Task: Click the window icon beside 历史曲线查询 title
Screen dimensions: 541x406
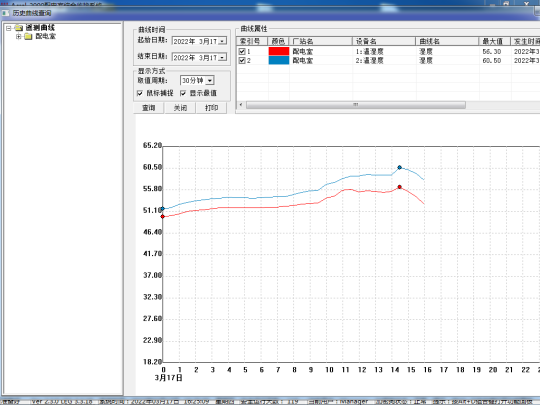Action: pyautogui.click(x=5, y=13)
